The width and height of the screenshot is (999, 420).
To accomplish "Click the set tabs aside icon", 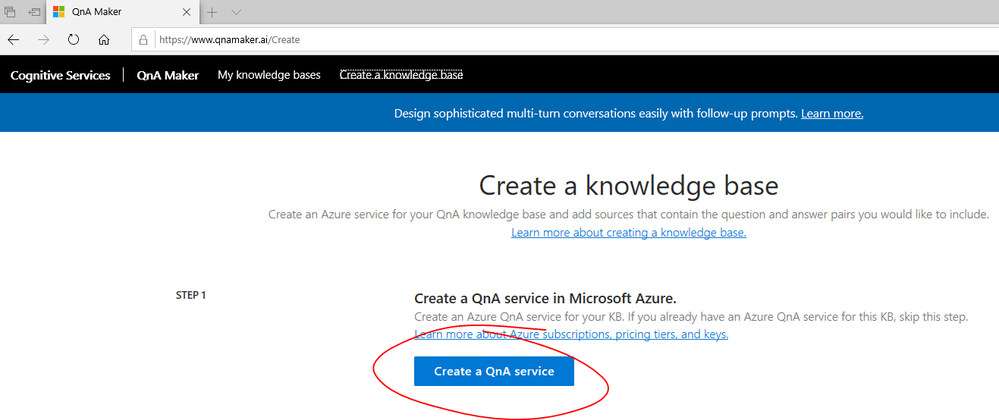I will (34, 12).
